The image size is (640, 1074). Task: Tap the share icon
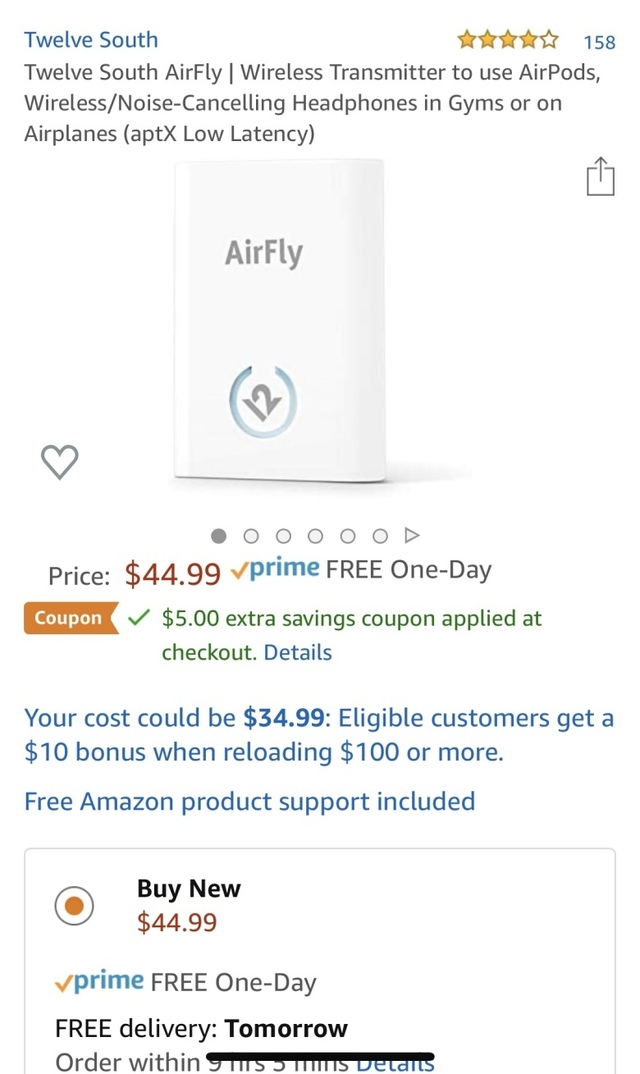point(600,177)
